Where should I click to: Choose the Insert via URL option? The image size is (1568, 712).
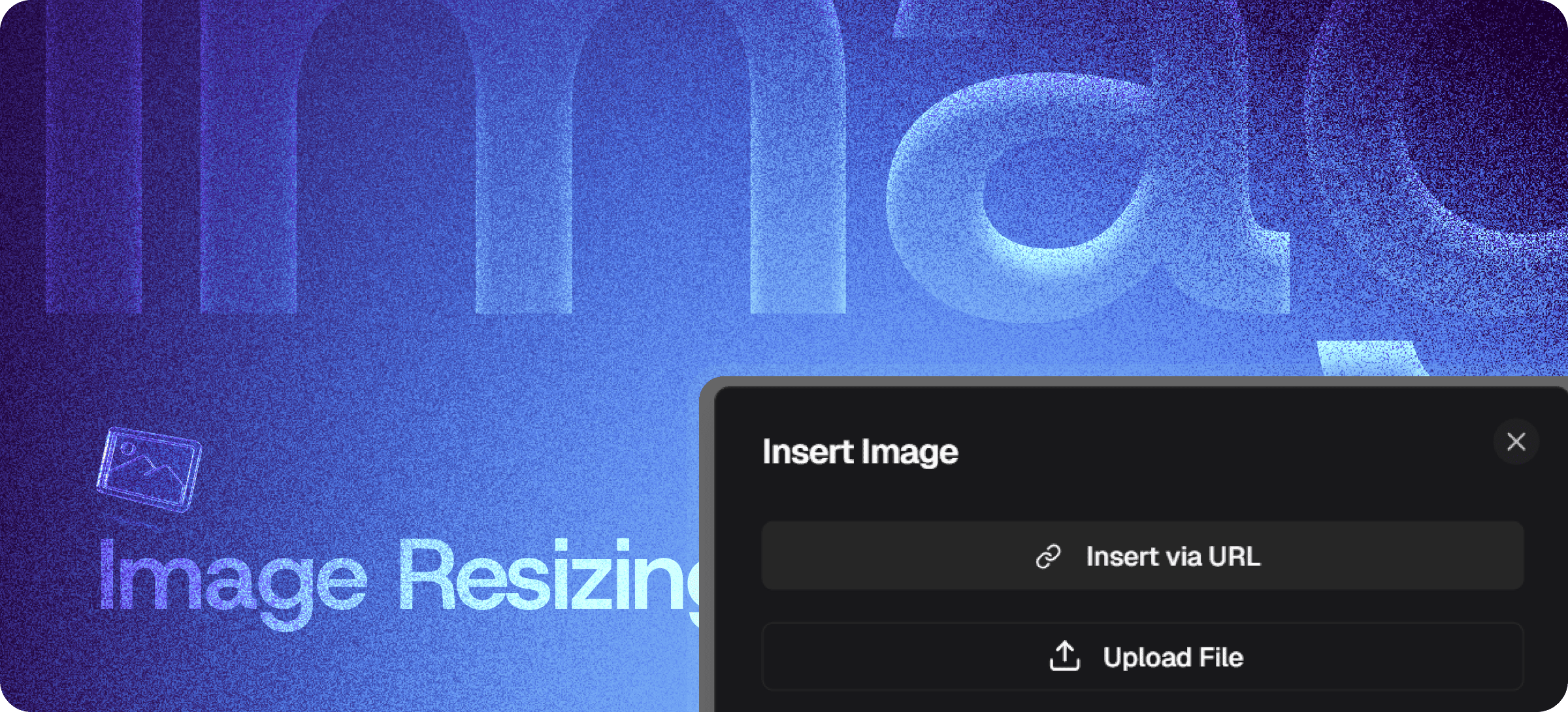[x=1143, y=556]
